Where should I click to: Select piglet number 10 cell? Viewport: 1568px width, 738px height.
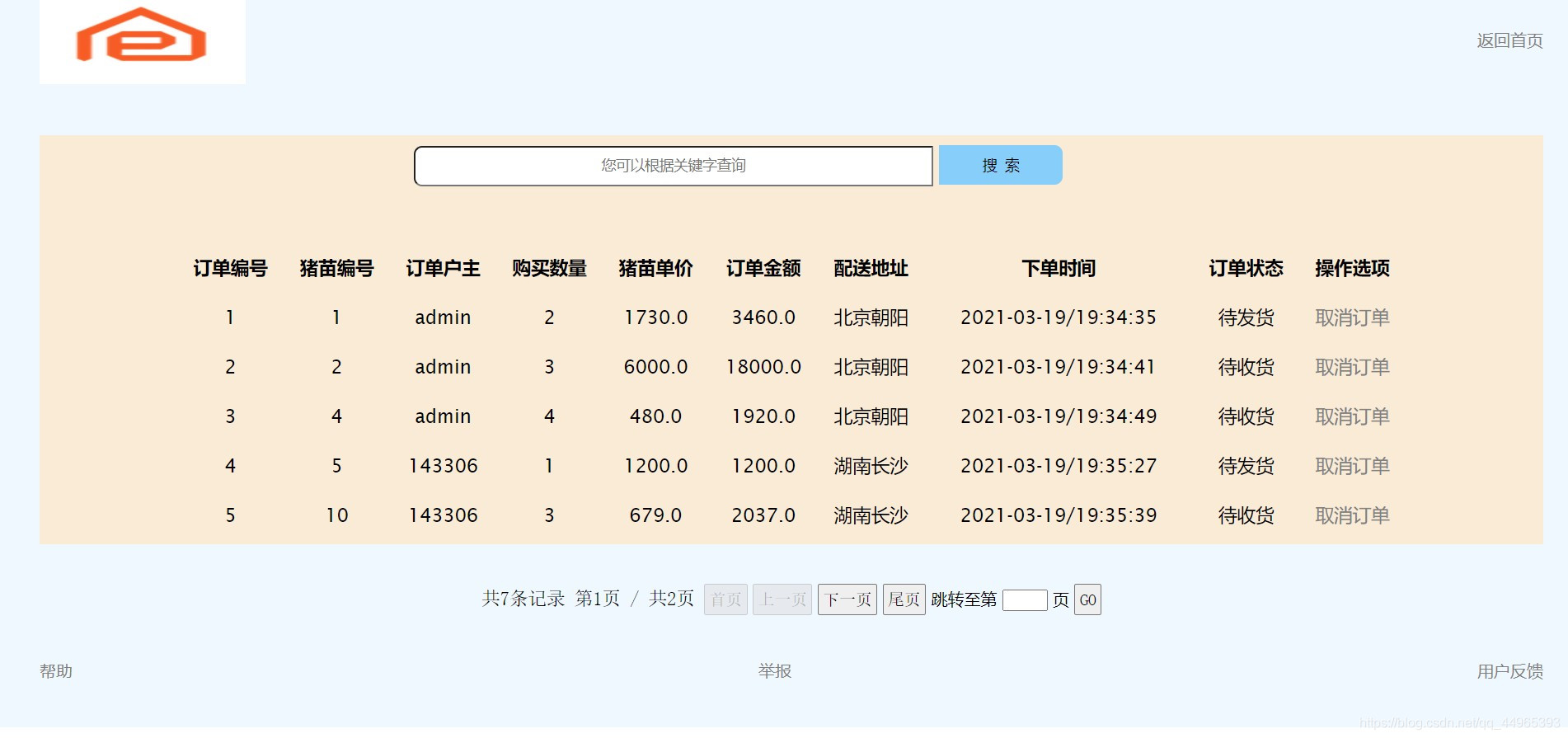336,515
